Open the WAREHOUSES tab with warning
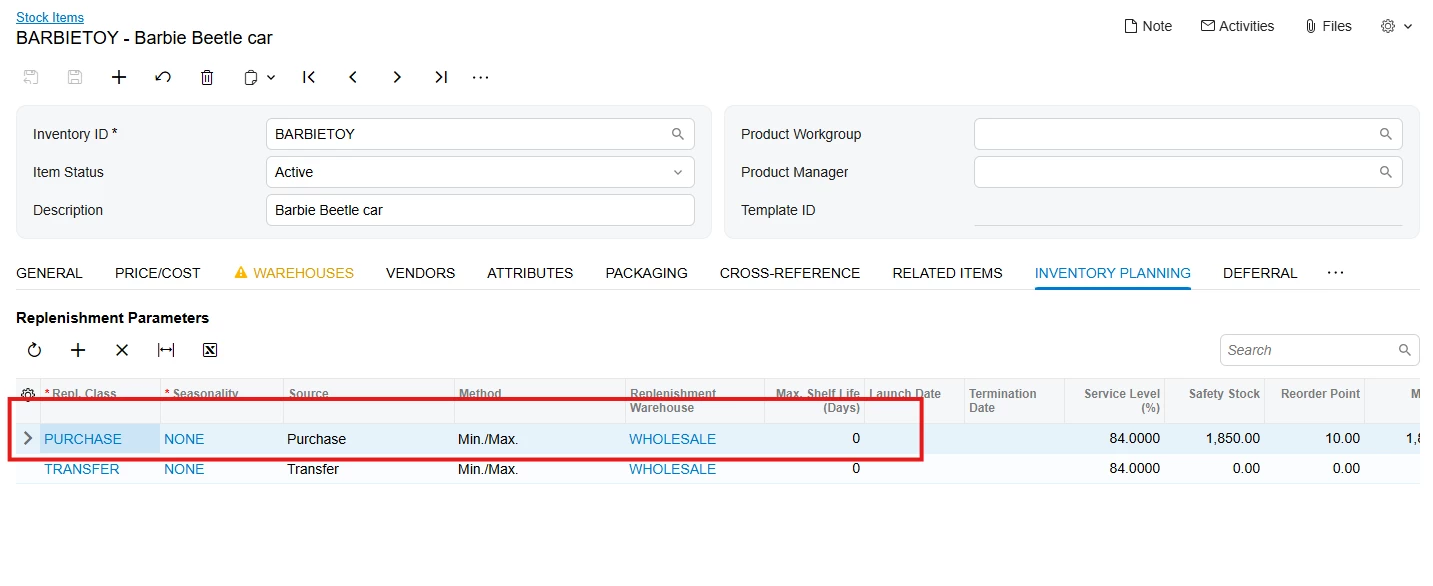 point(294,273)
